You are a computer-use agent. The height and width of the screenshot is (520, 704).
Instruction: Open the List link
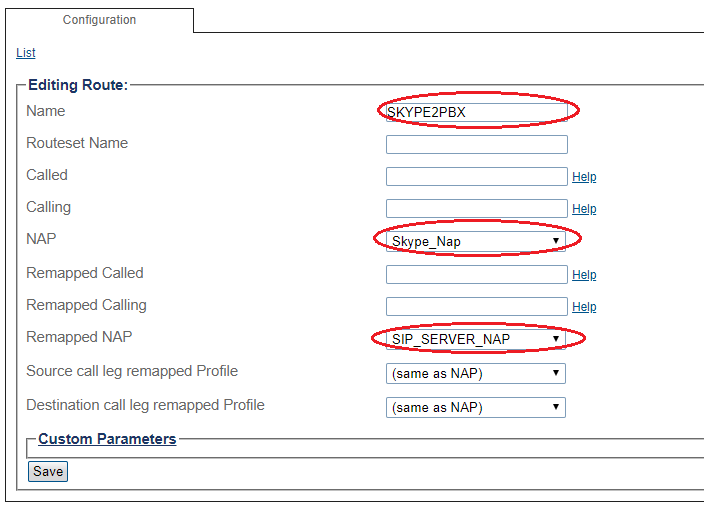coord(26,53)
